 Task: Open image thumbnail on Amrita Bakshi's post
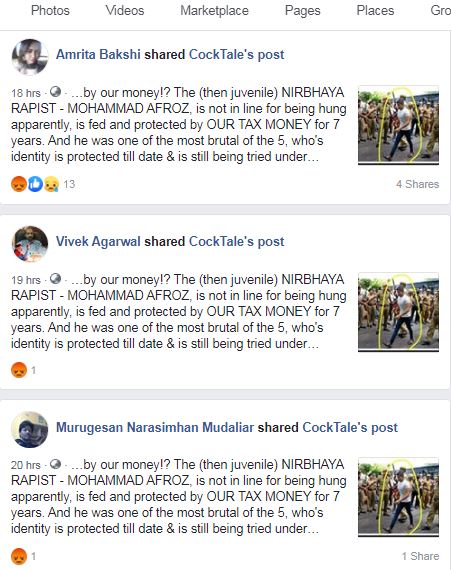pyautogui.click(x=398, y=125)
